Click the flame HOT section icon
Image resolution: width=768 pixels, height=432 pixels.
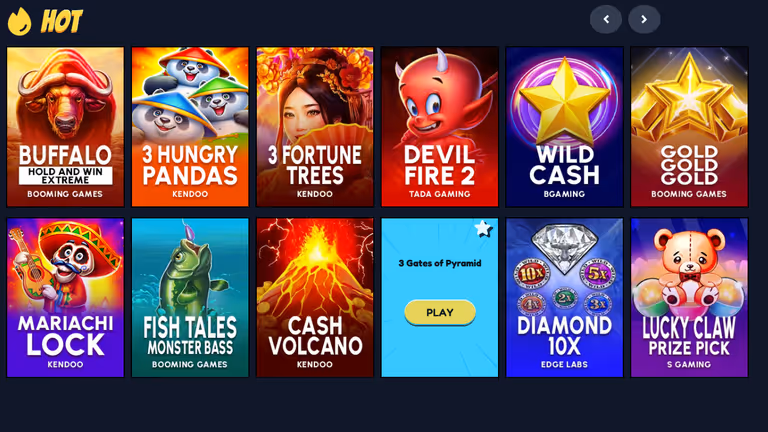(x=20, y=22)
